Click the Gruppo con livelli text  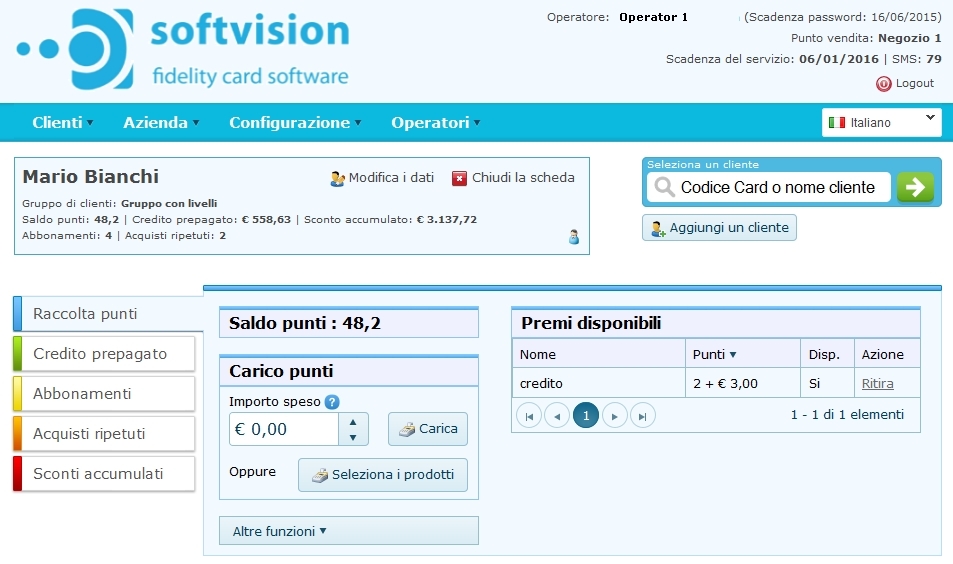click(169, 204)
